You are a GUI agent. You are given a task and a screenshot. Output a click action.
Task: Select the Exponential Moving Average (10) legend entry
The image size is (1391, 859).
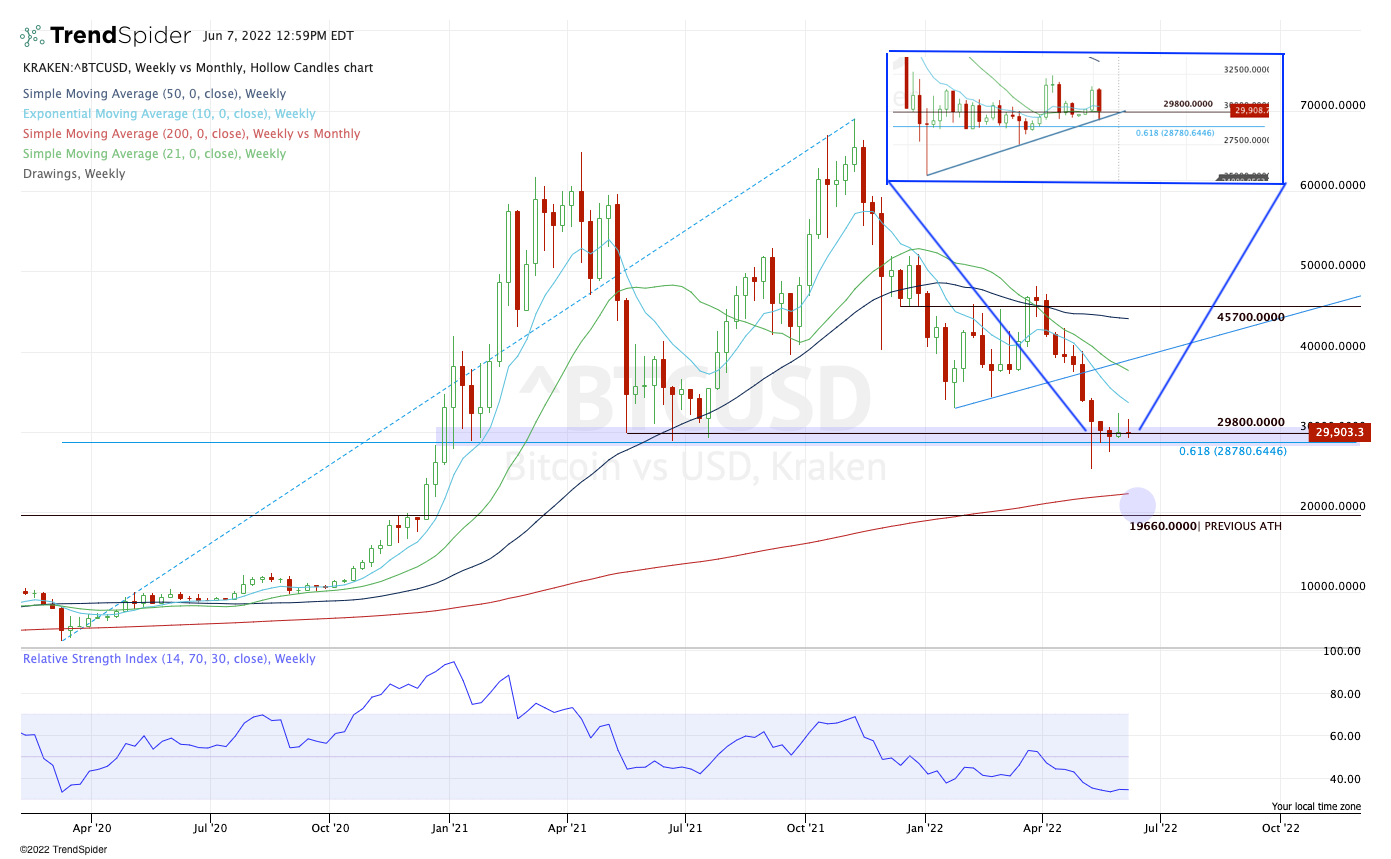169,114
